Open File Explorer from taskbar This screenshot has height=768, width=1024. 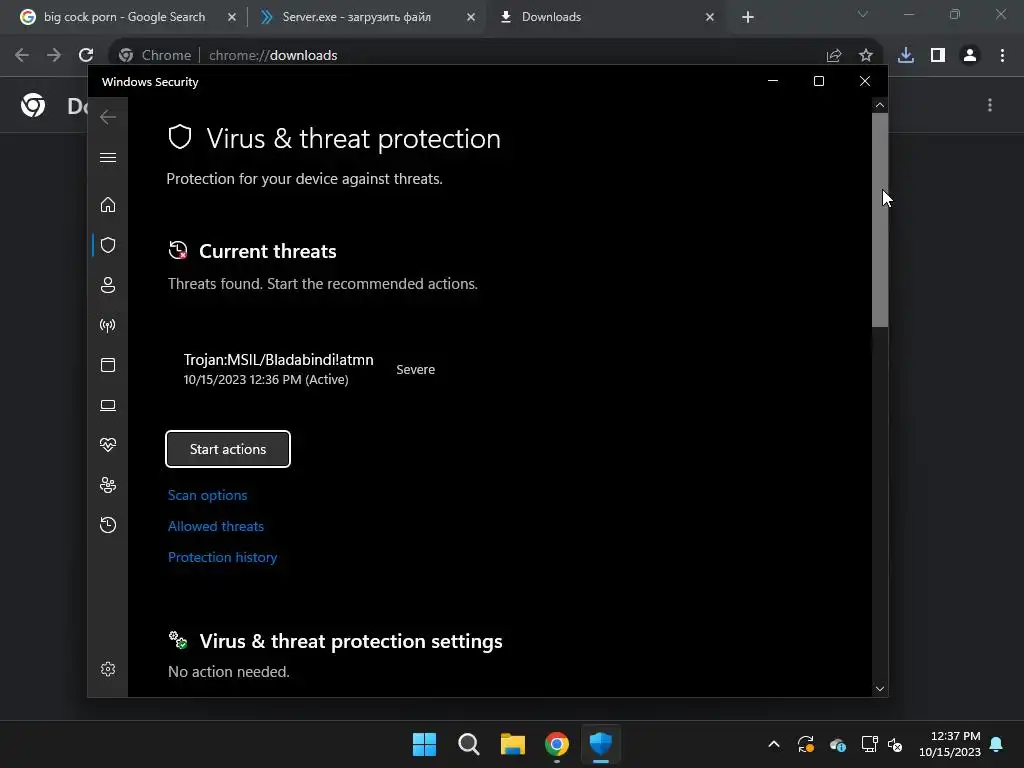click(513, 744)
